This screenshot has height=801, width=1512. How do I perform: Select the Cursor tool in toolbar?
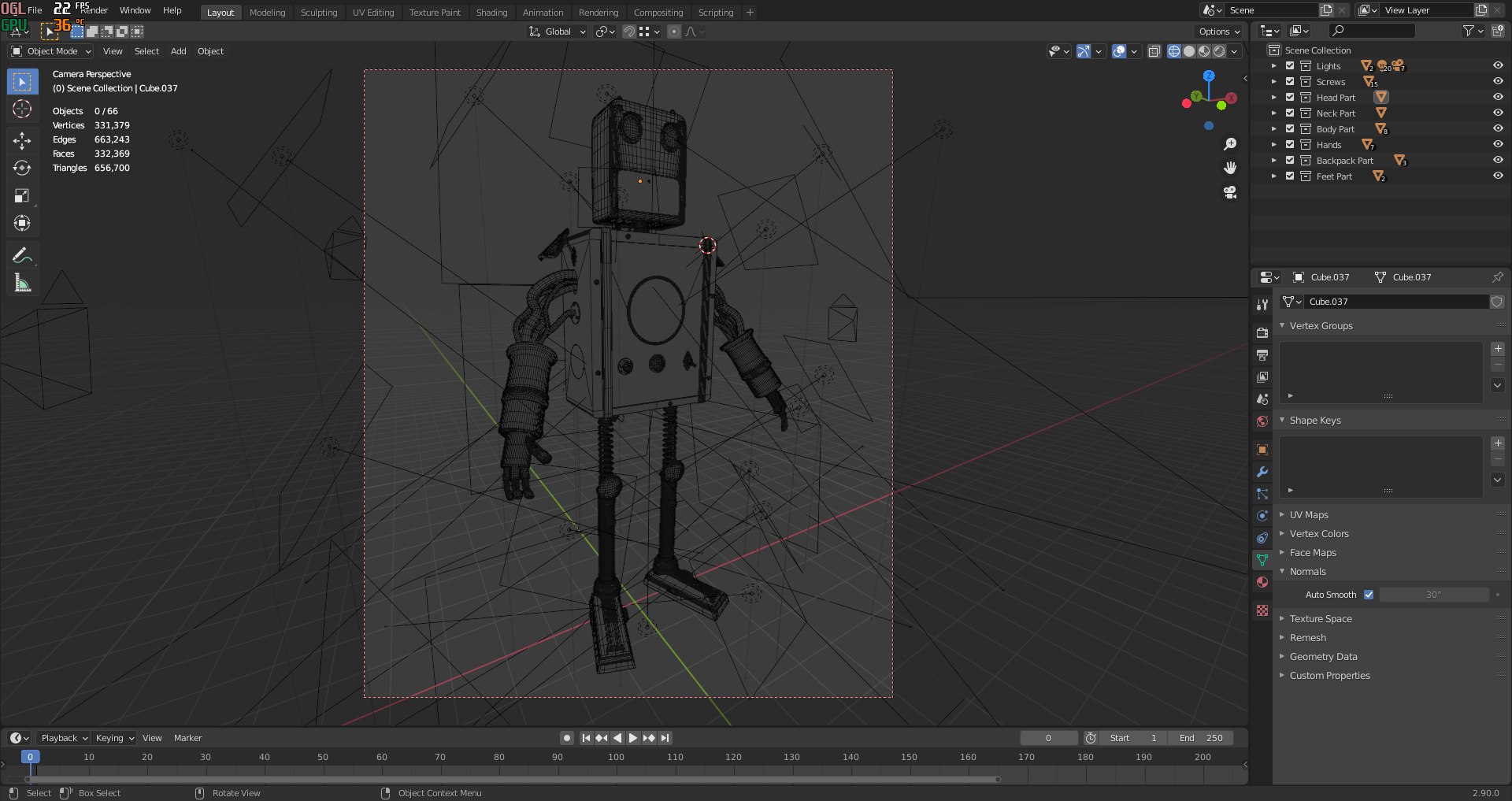pyautogui.click(x=22, y=109)
